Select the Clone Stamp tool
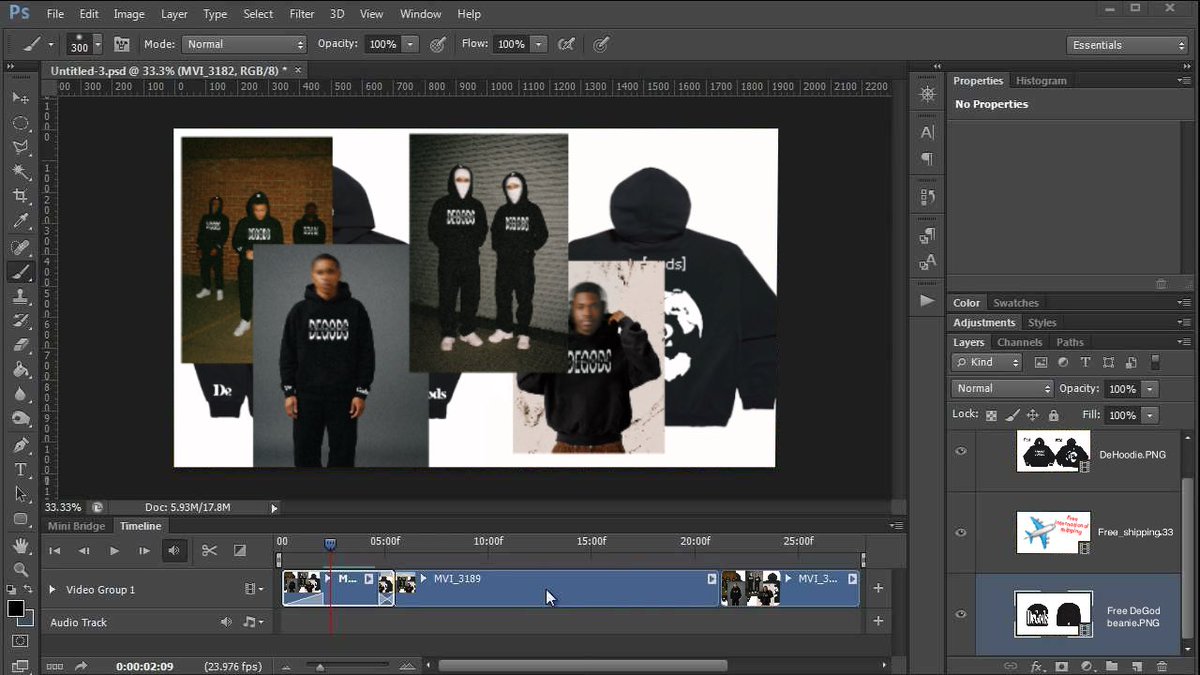This screenshot has height=675, width=1200. point(20,297)
